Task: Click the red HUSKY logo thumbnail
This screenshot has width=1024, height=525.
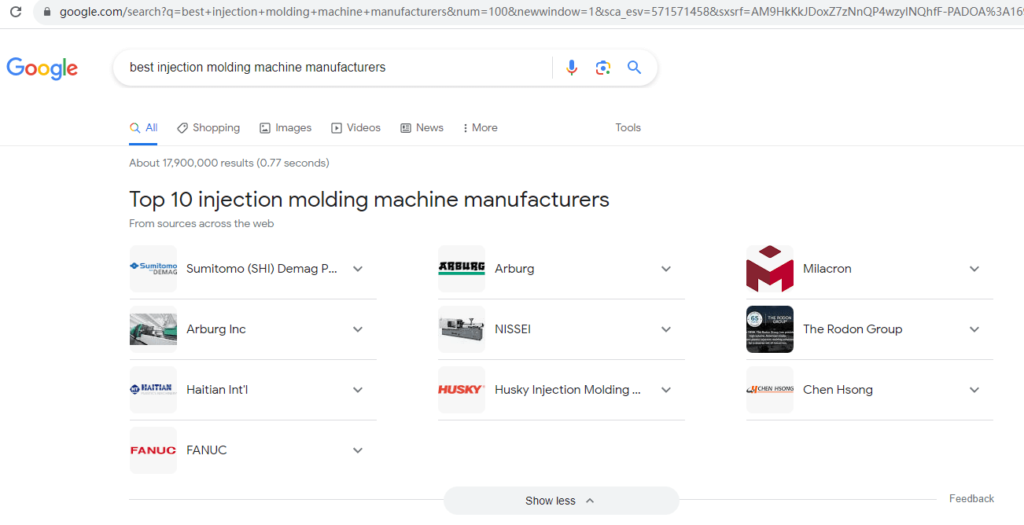Action: pyautogui.click(x=462, y=390)
